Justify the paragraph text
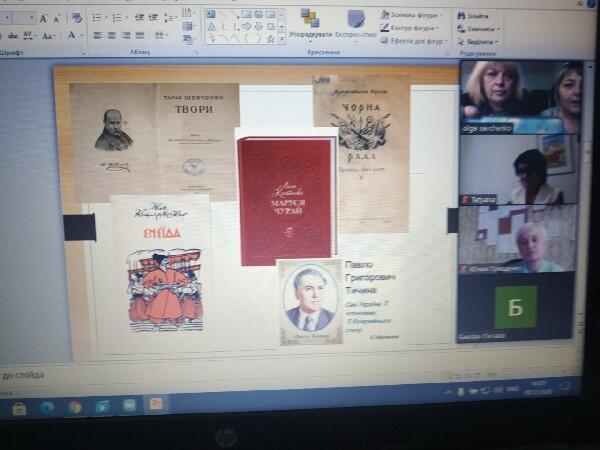The width and height of the screenshot is (600, 450). point(140,36)
